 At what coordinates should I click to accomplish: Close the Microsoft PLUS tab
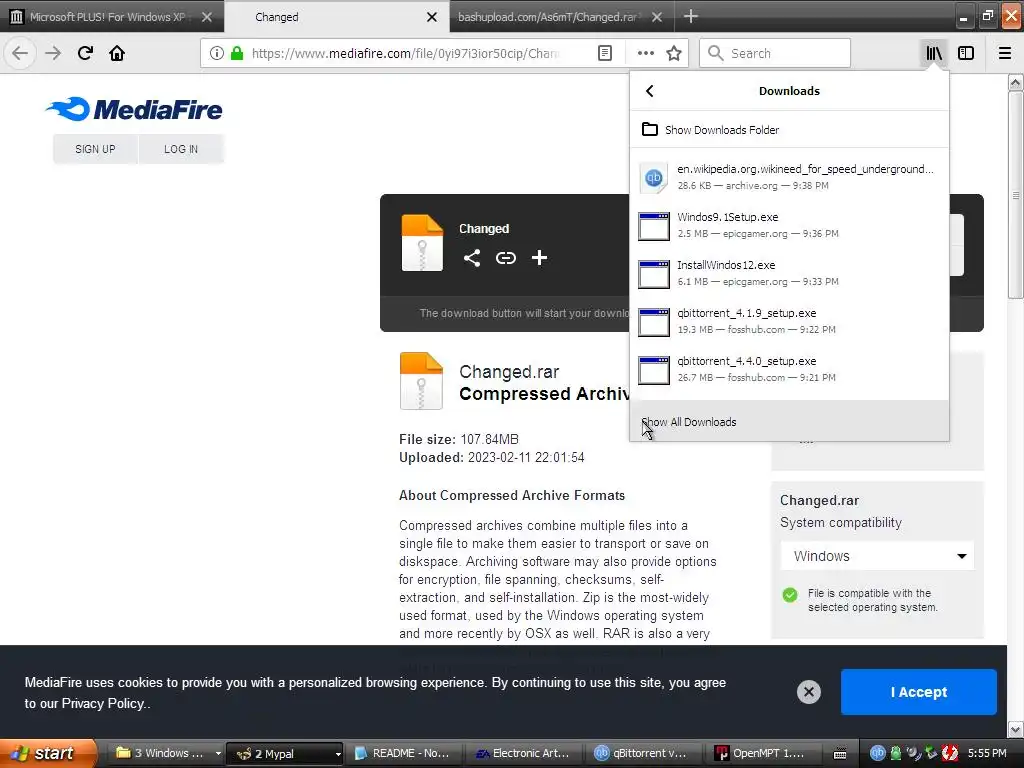[x=206, y=17]
